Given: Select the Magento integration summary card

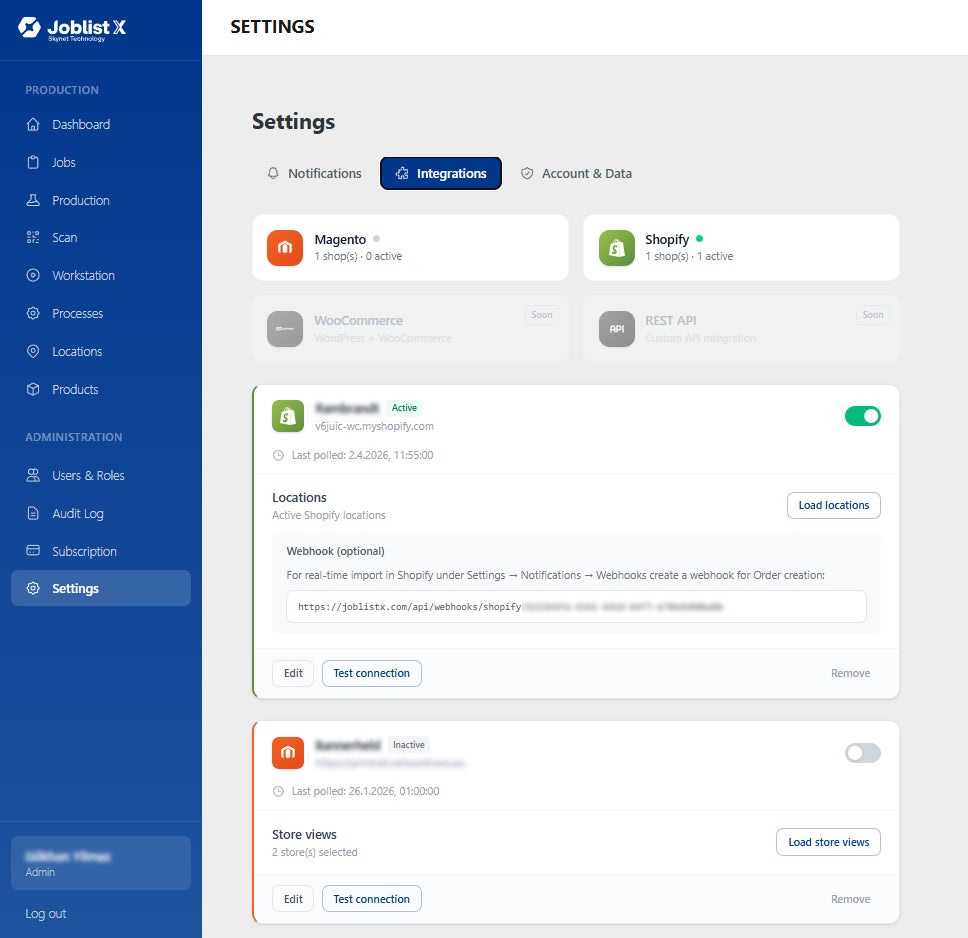Looking at the screenshot, I should coord(410,248).
